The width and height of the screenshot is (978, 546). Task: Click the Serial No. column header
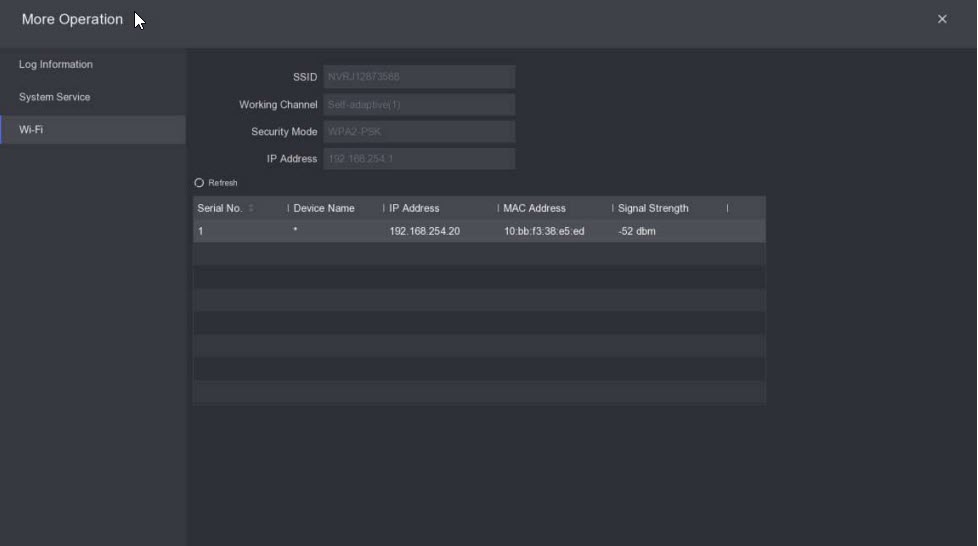tap(220, 208)
